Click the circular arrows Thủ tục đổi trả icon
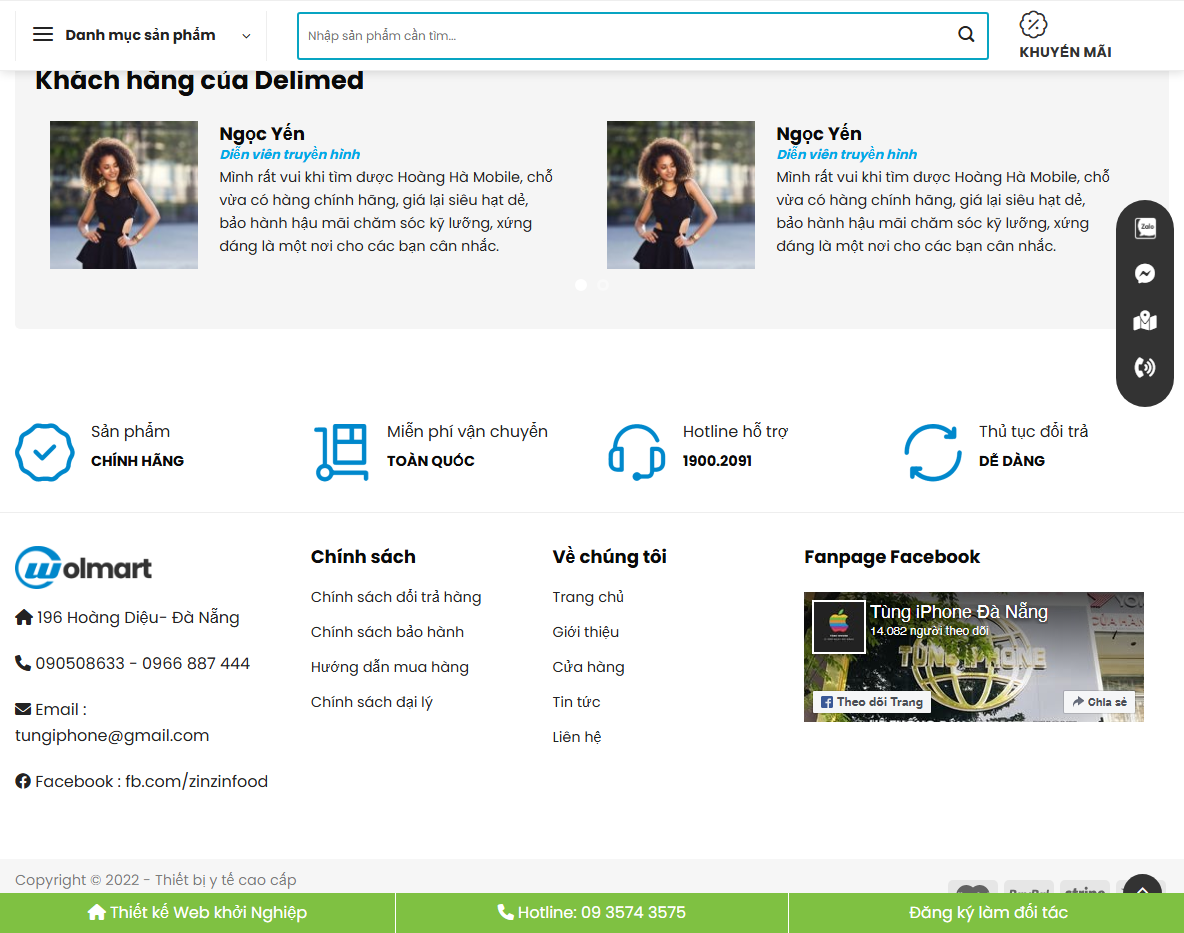1184x933 pixels. (932, 452)
